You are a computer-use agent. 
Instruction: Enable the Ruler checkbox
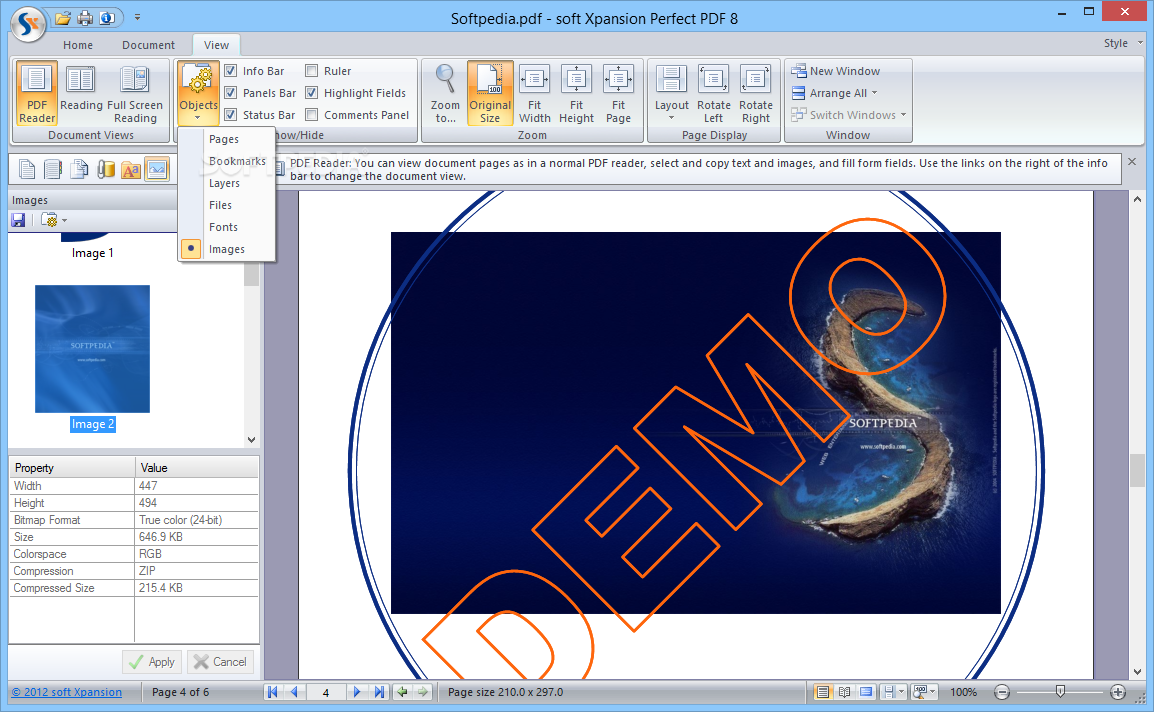pyautogui.click(x=311, y=71)
